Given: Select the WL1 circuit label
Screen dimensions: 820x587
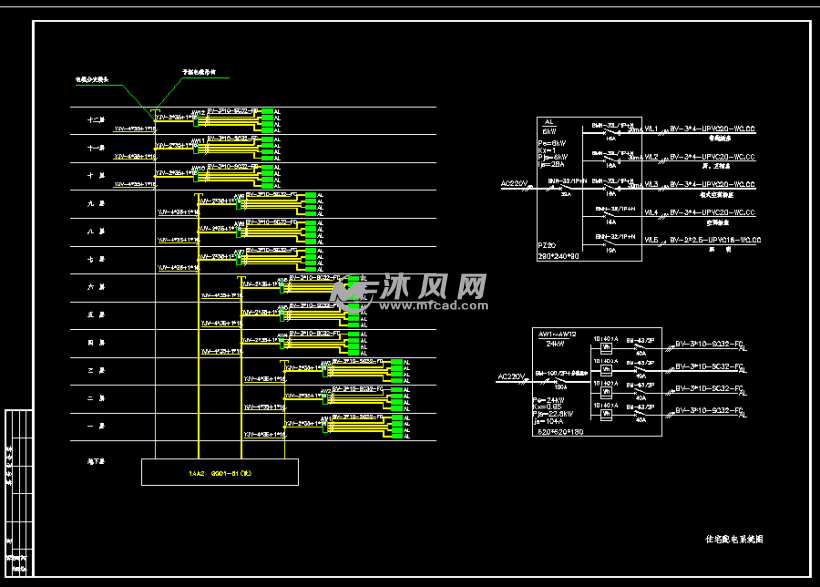Looking at the screenshot, I should (651, 128).
